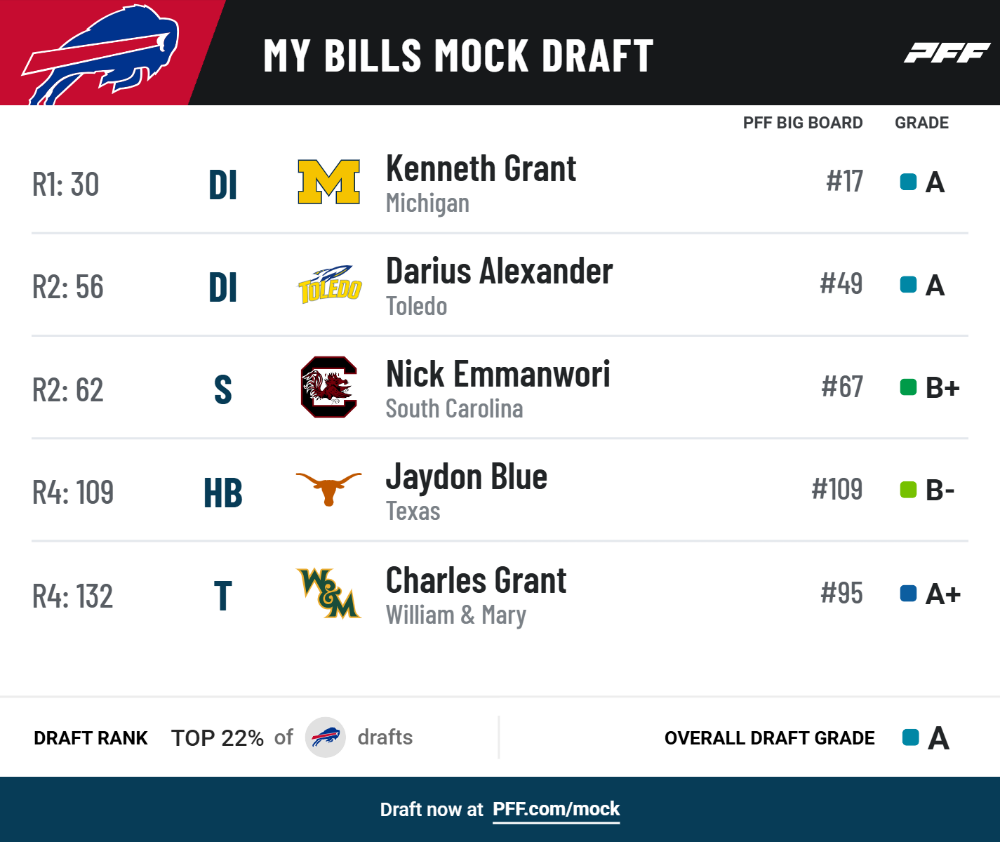Click the Jaydon Blue player name
The image size is (1000, 842).
(466, 477)
